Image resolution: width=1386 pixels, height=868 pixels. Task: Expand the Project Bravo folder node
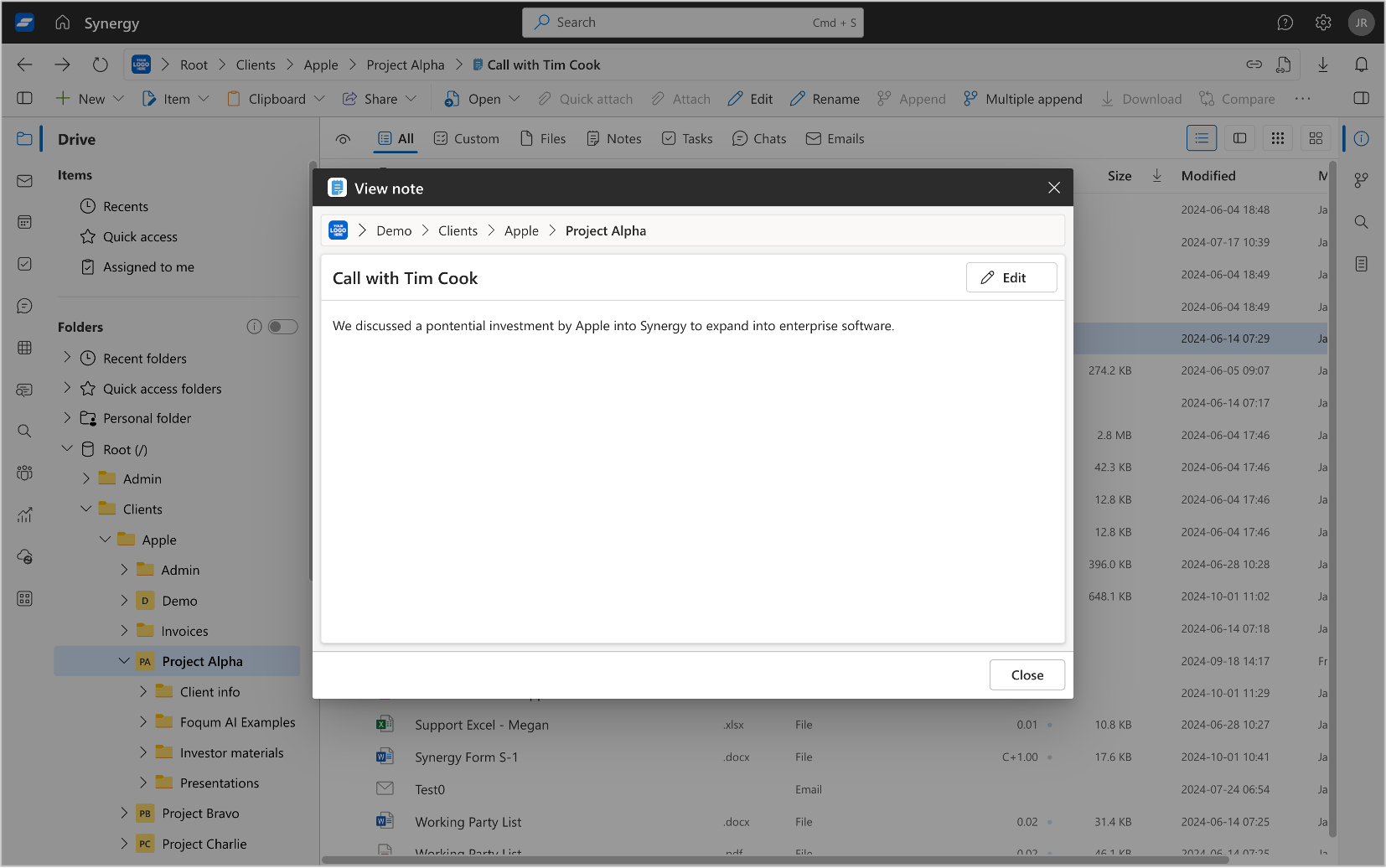124,813
